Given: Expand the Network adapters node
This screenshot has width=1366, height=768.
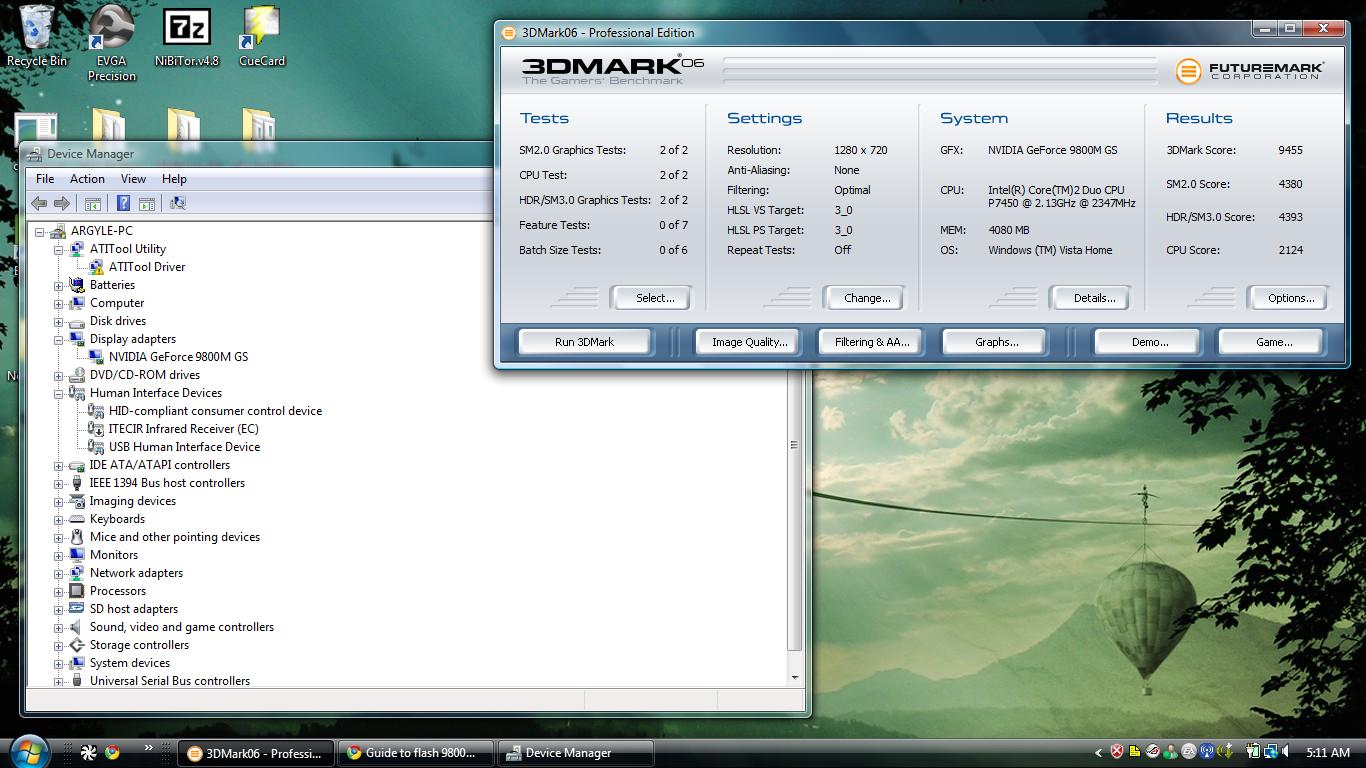Looking at the screenshot, I should [59, 573].
